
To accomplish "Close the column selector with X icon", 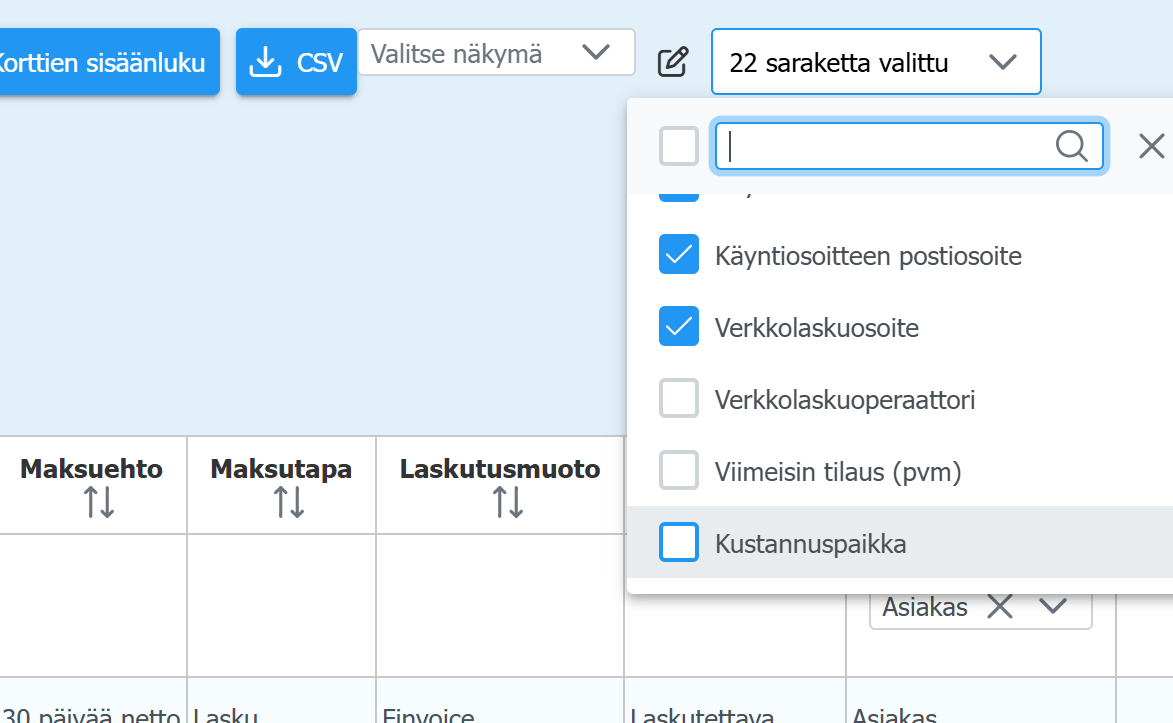I will point(1151,147).
